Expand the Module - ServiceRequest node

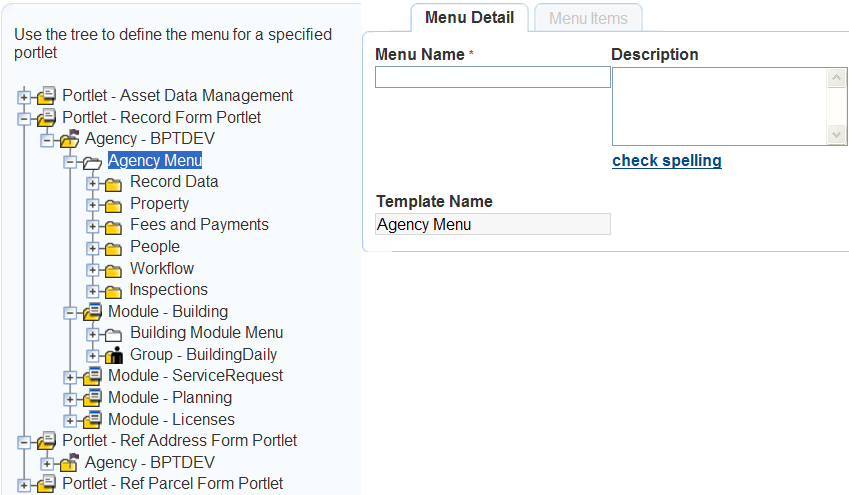click(x=70, y=377)
